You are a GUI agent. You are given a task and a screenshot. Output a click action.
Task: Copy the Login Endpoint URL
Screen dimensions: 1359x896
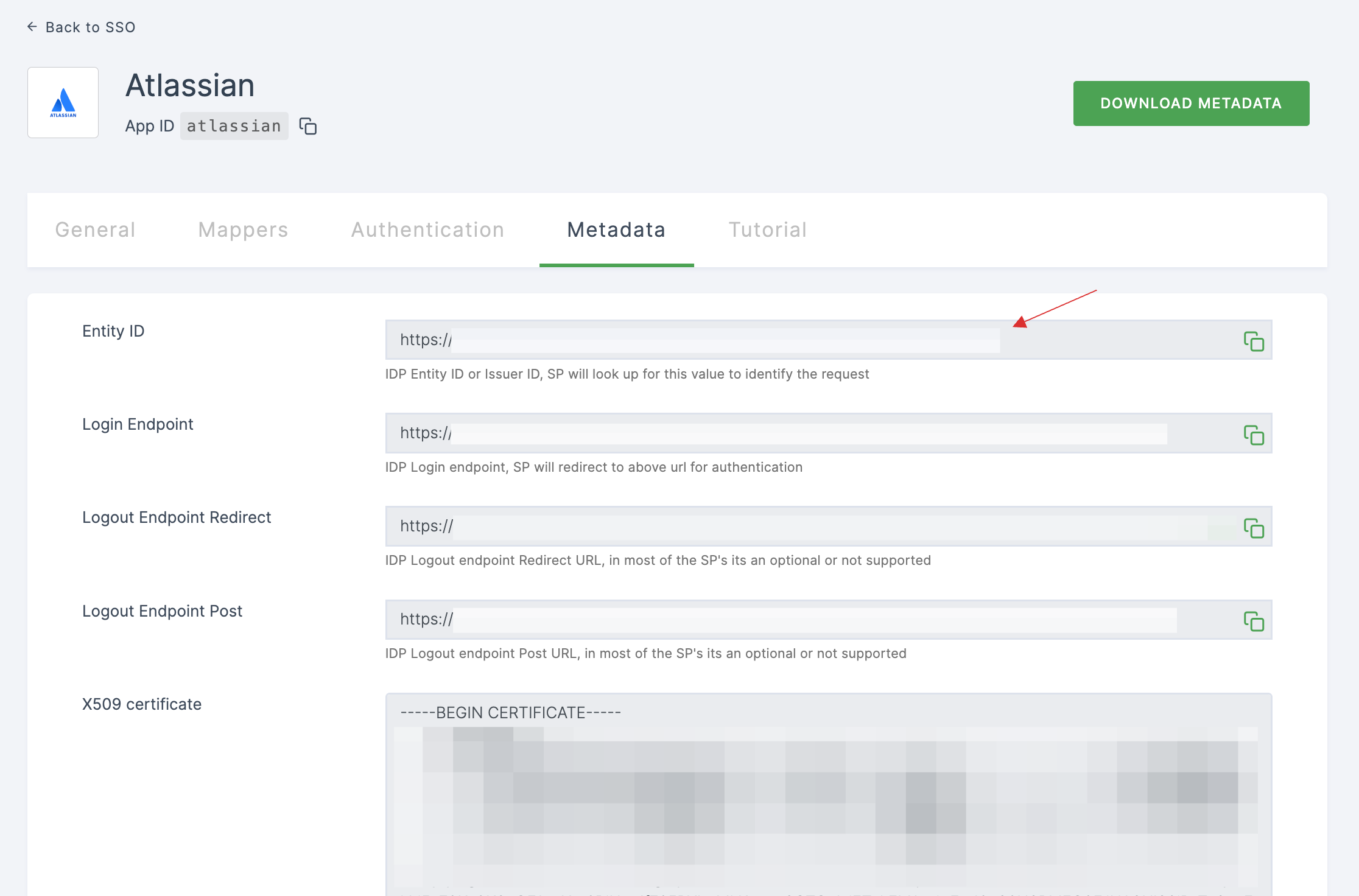tap(1254, 435)
